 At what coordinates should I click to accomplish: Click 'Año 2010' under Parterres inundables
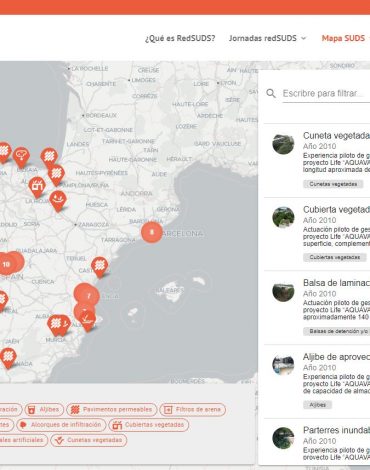click(319, 441)
